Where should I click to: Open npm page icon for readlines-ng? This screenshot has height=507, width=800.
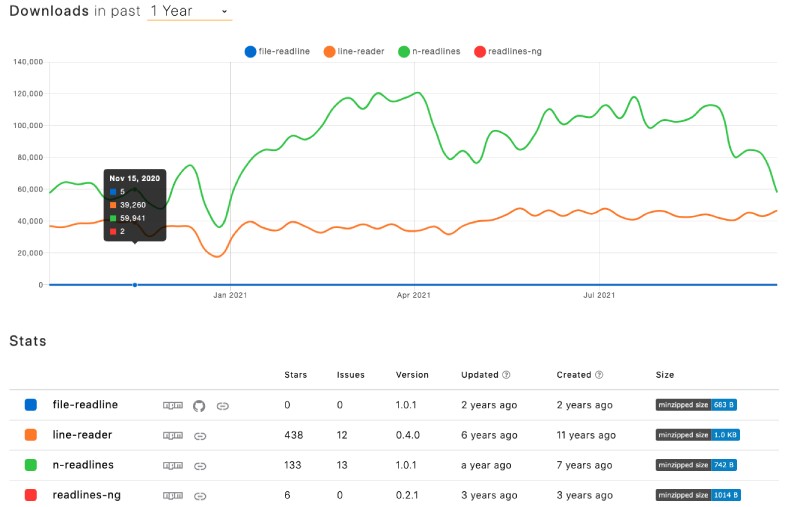coord(173,495)
